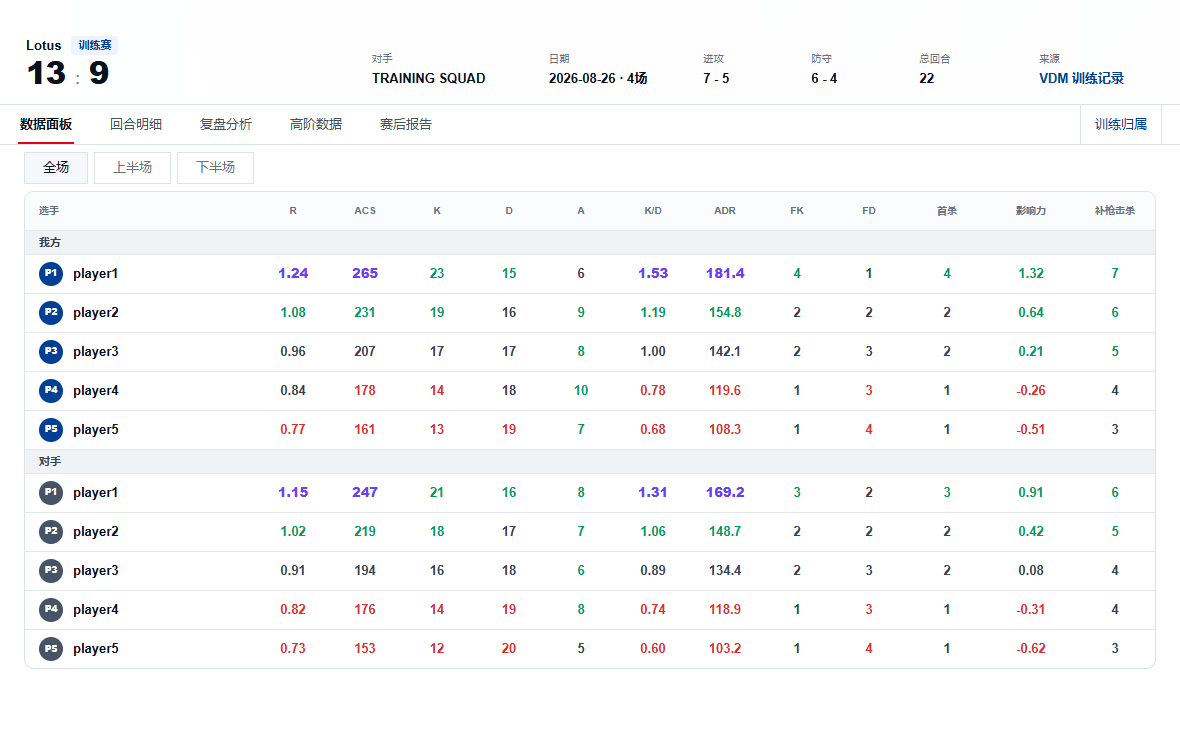This screenshot has width=1180, height=739.
Task: Click the opponent player1 gray P1 badge
Action: click(51, 492)
